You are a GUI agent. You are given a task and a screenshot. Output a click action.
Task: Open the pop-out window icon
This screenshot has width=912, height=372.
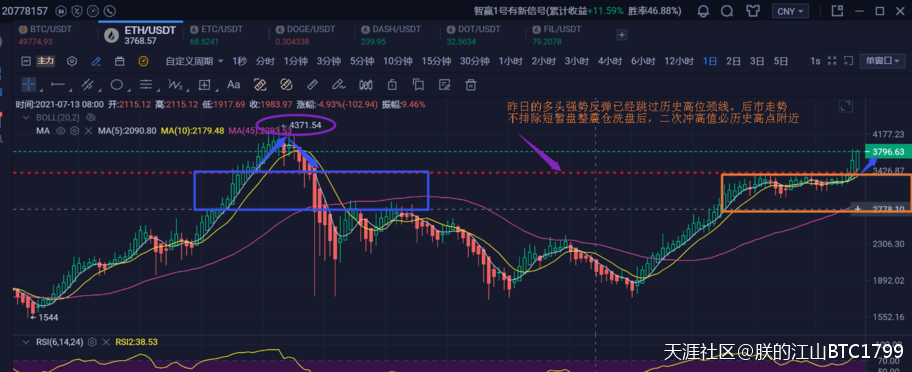(x=837, y=10)
